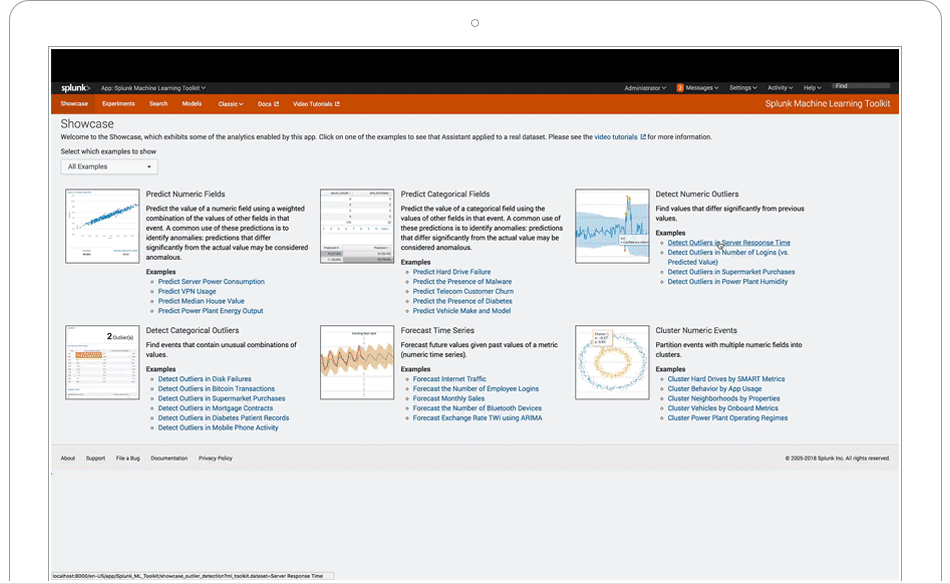Click the Splunk logo
Screen dimensions: 950x584
(75, 88)
